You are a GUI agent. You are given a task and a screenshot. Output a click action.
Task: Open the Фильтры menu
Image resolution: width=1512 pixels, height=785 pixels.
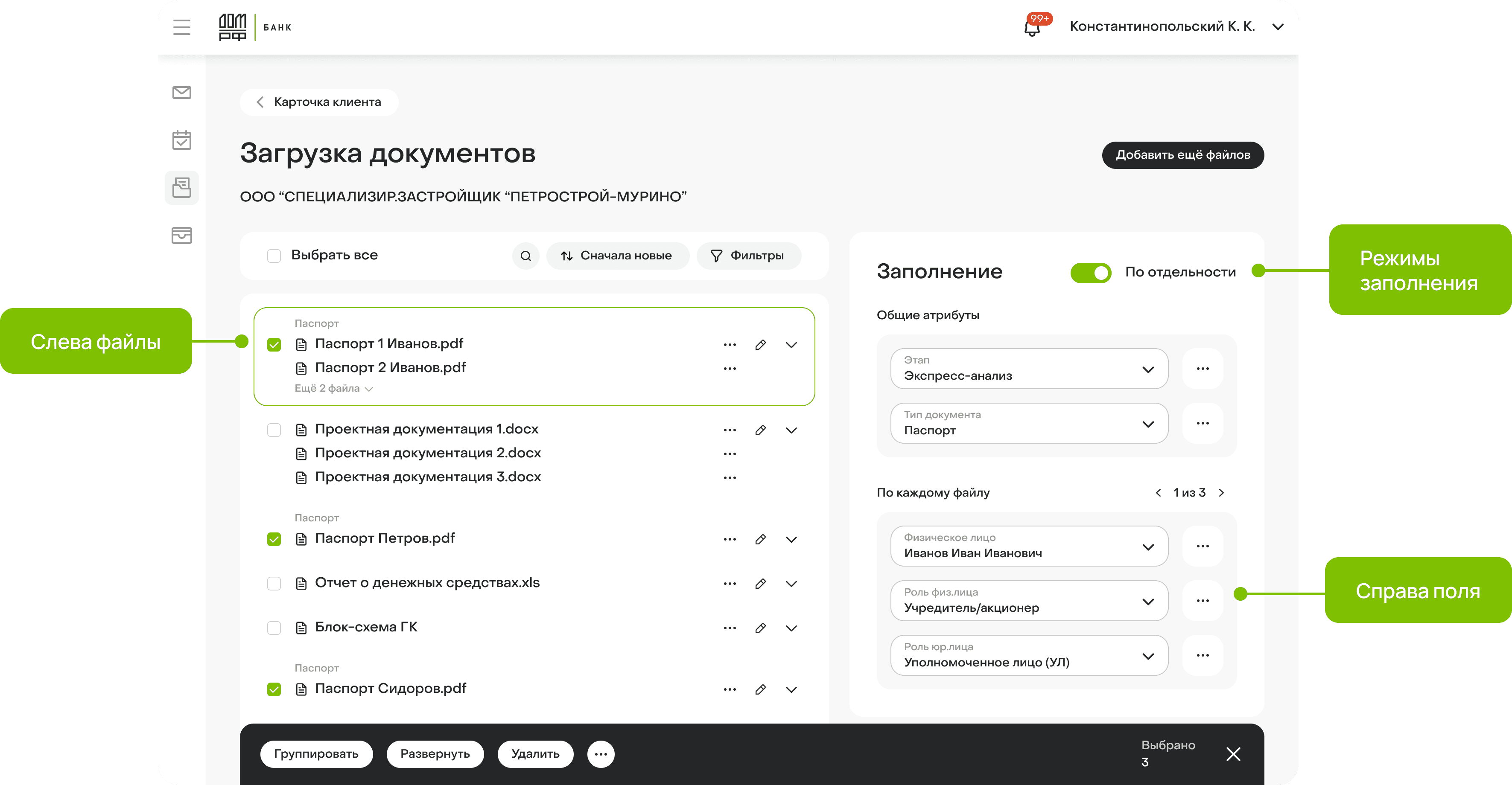coord(748,256)
